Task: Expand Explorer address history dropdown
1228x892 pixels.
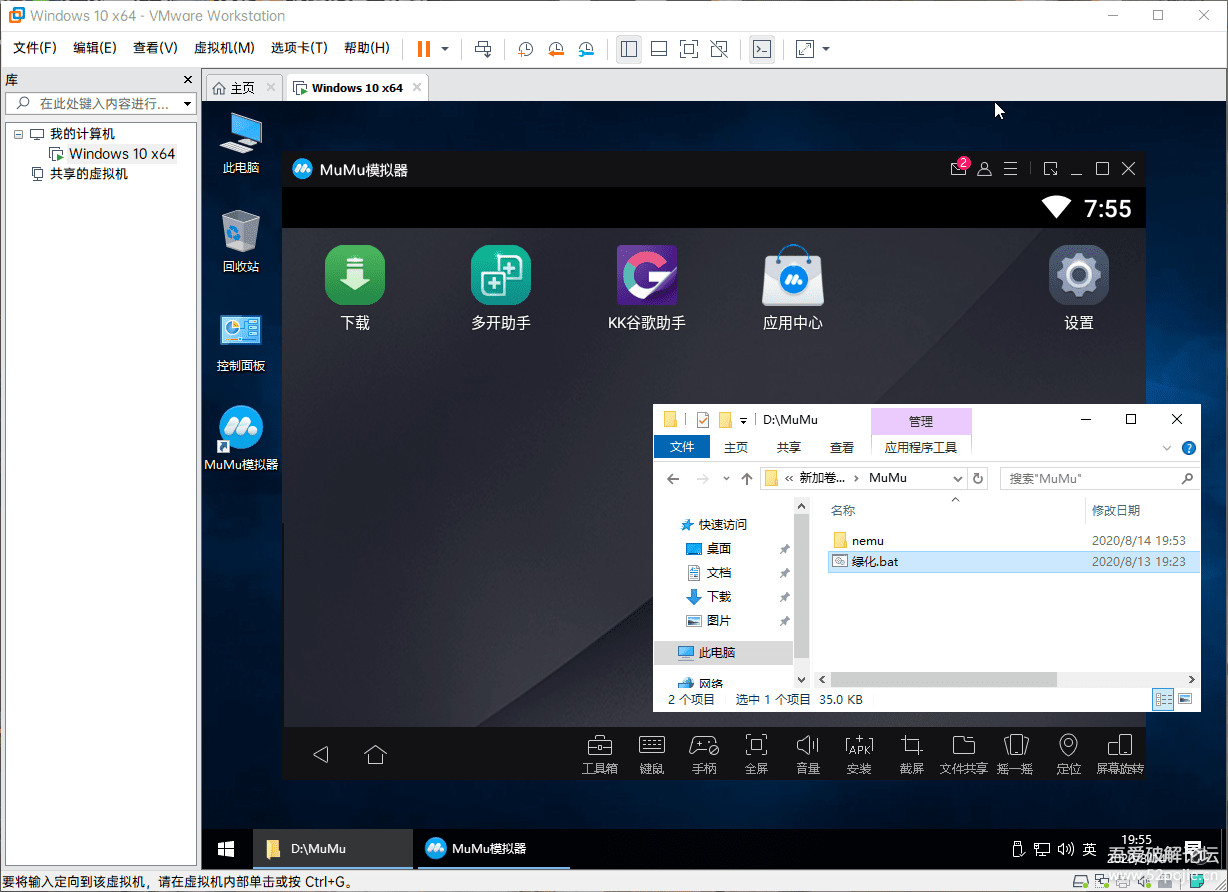Action: point(957,478)
